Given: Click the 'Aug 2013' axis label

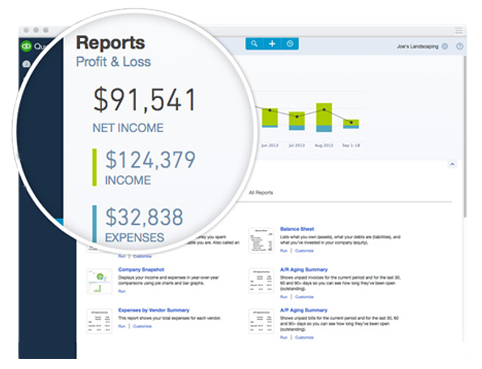Looking at the screenshot, I should (x=324, y=145).
